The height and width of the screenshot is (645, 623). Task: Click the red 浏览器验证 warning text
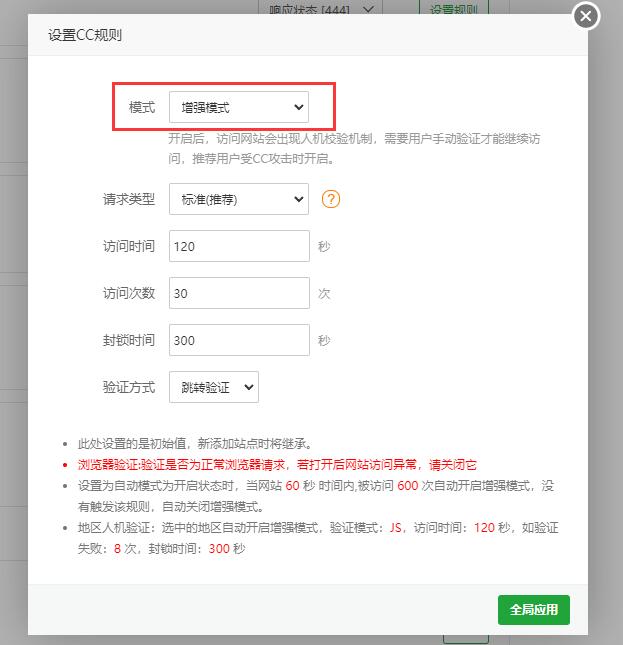point(277,465)
